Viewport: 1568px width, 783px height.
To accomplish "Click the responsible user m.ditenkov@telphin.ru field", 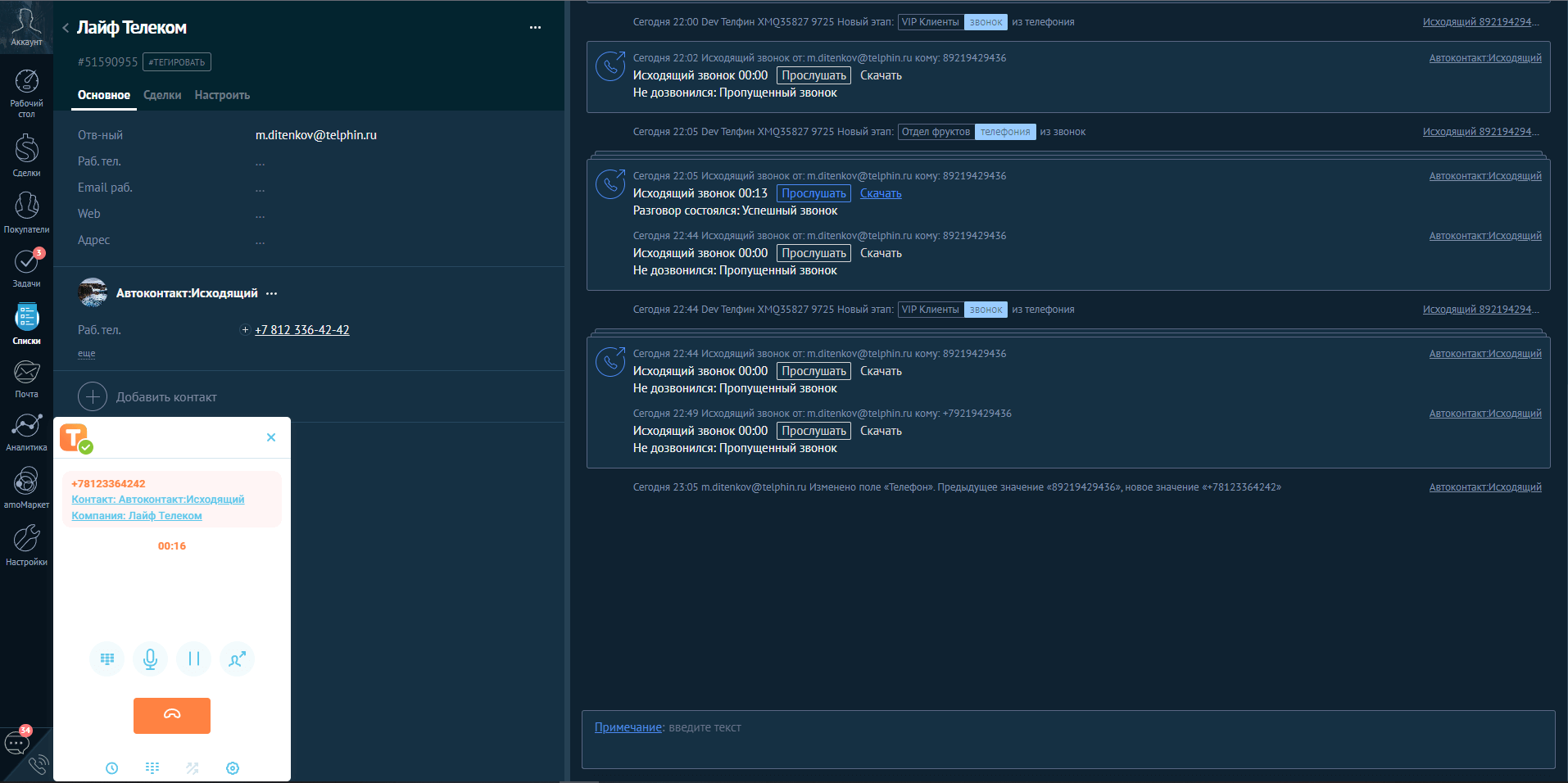I will [x=316, y=135].
